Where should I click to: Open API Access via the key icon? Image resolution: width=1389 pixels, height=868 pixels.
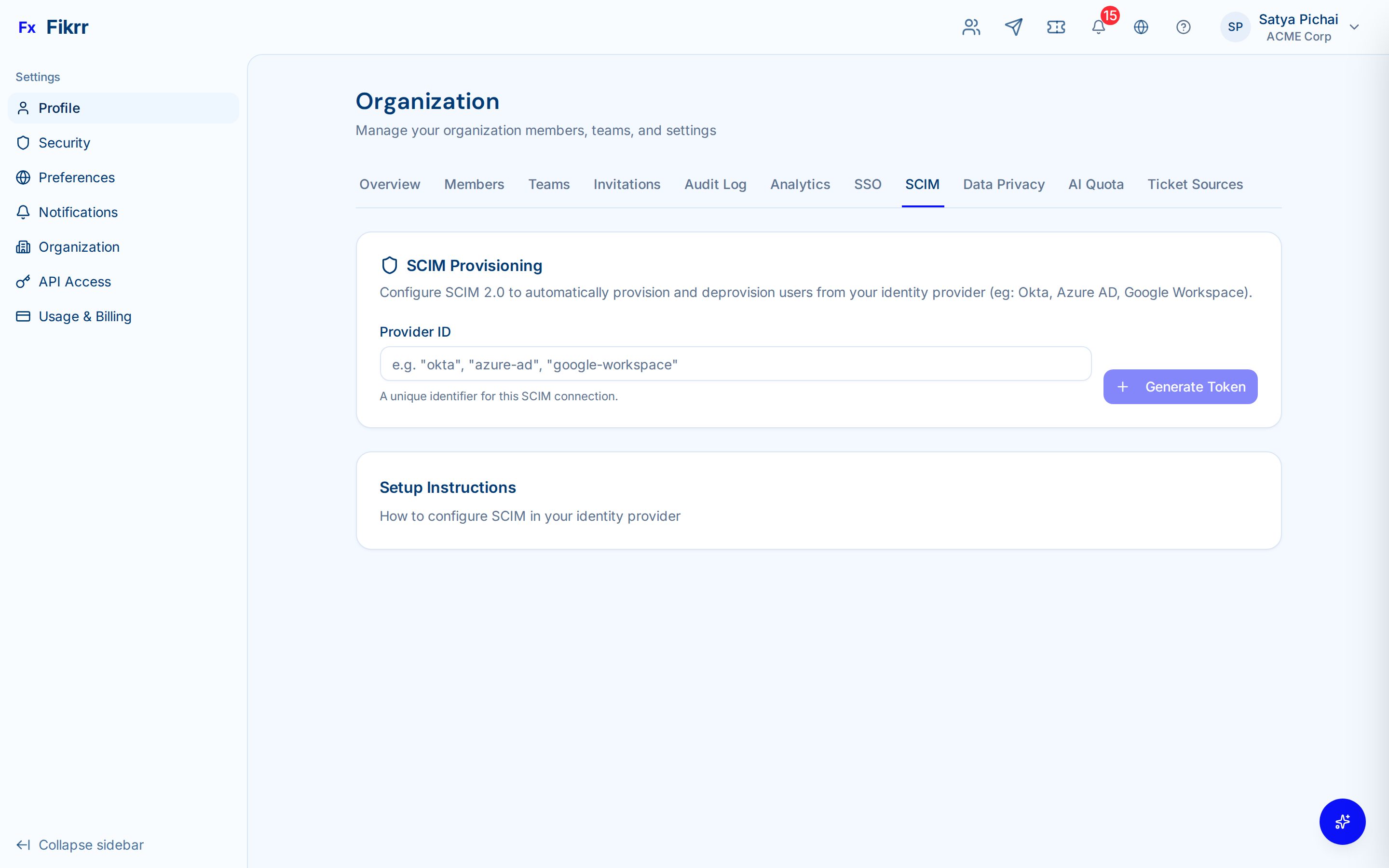pos(23,281)
